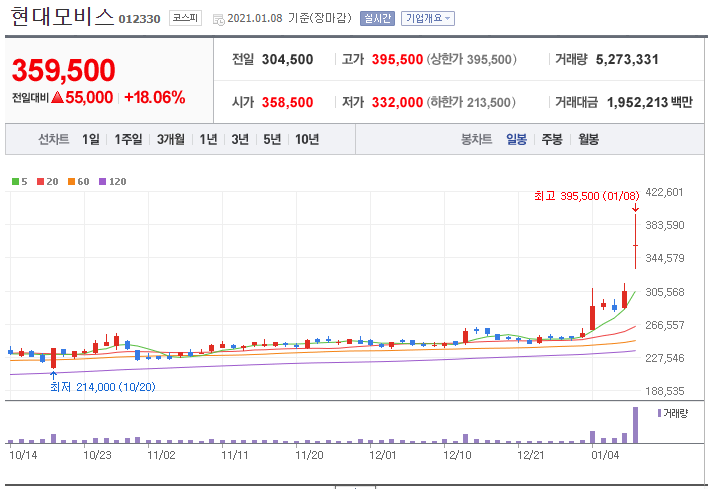Screen dimensions: 708x489
Task: Select the 1주일 line chart tab
Action: coord(128,139)
